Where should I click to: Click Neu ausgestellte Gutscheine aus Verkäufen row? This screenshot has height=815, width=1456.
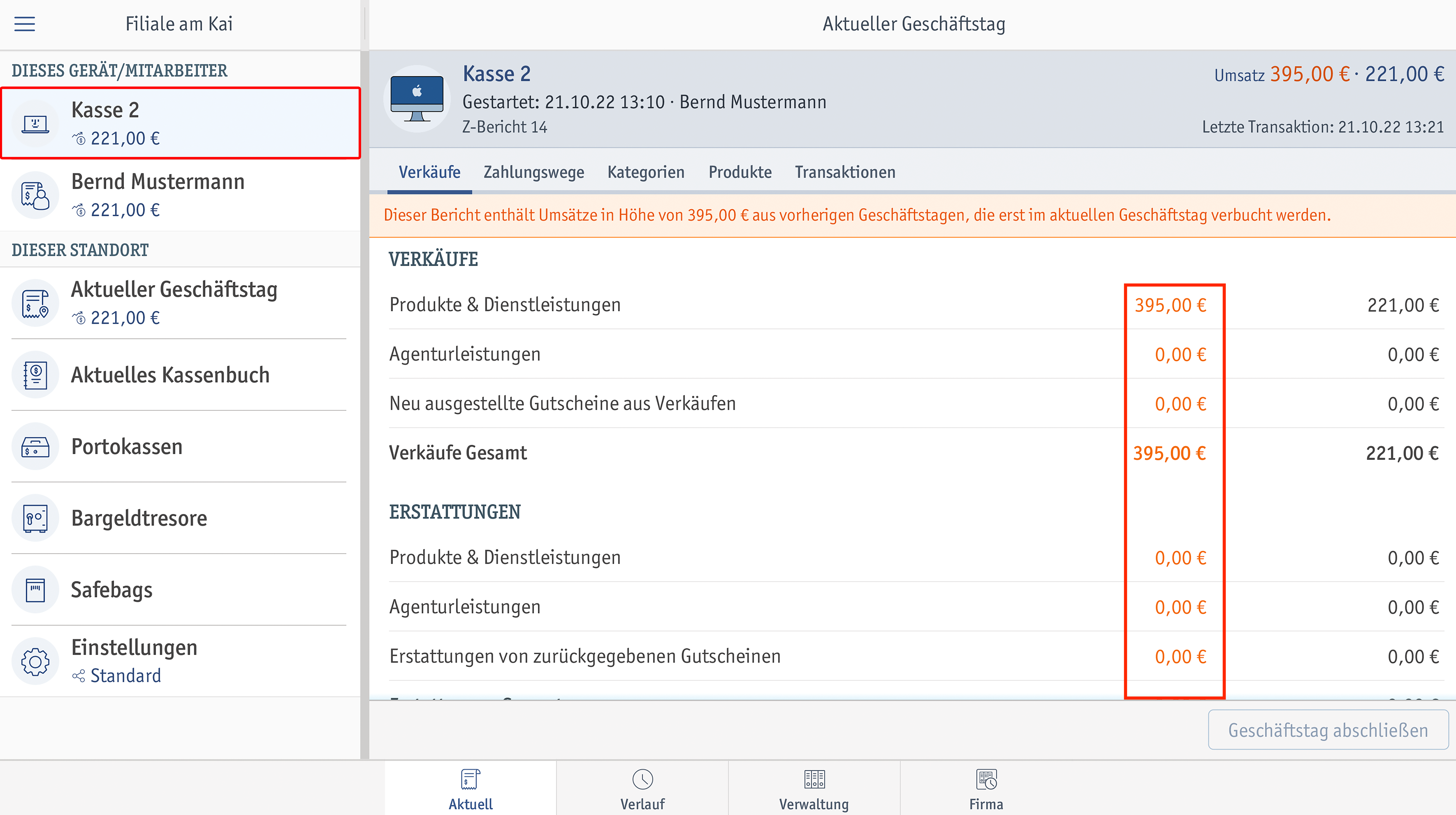pos(916,403)
